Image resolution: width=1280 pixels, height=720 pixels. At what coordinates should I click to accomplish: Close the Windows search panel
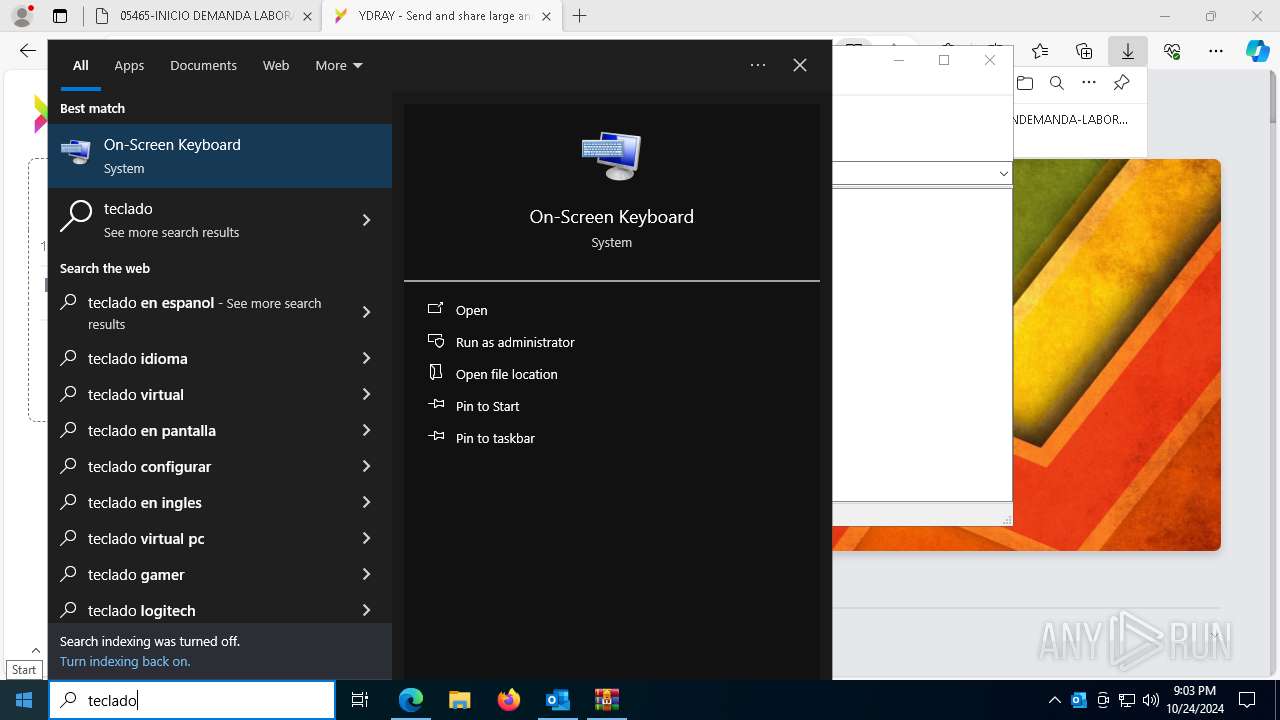pyautogui.click(x=800, y=65)
